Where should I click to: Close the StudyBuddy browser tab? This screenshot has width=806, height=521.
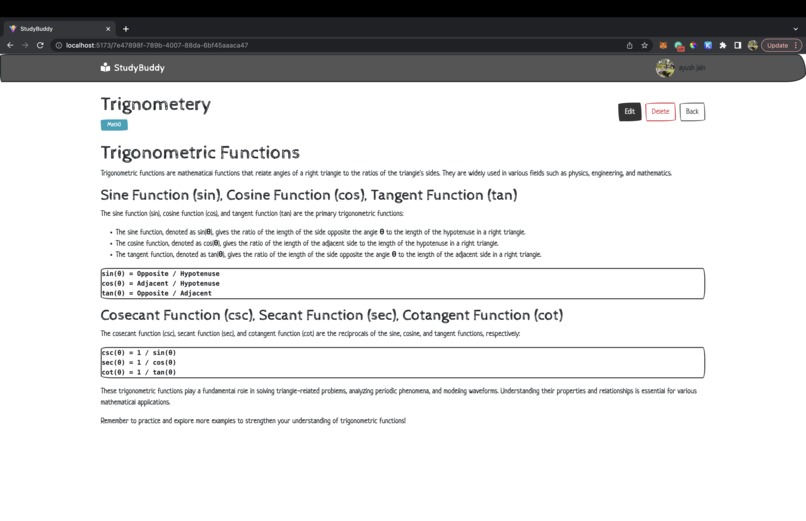tap(108, 29)
